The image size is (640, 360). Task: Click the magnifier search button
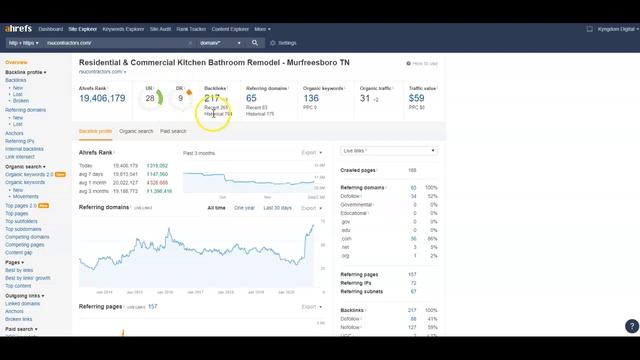pyautogui.click(x=255, y=43)
